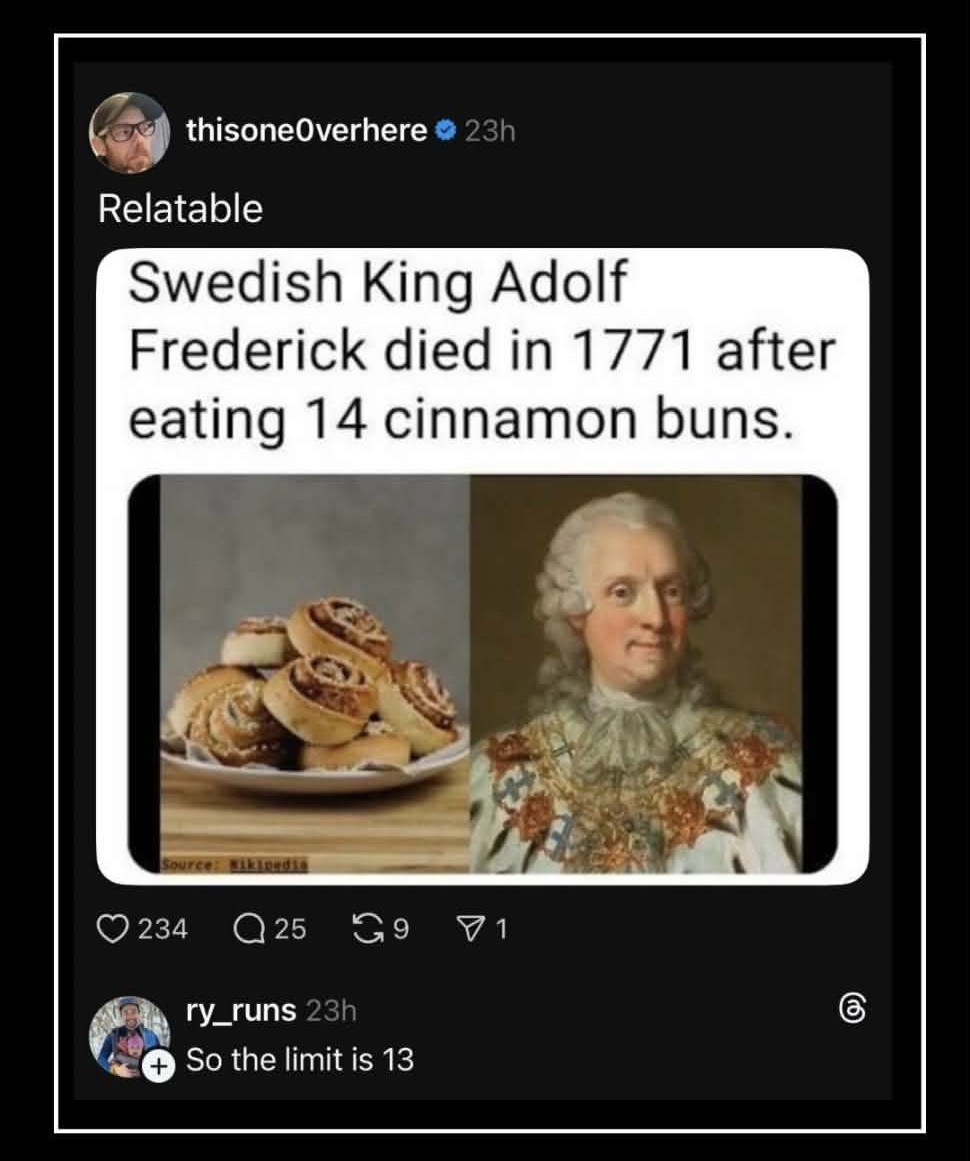The image size is (970, 1161).
Task: Click the "Relatable" caption text
Action: (180, 208)
